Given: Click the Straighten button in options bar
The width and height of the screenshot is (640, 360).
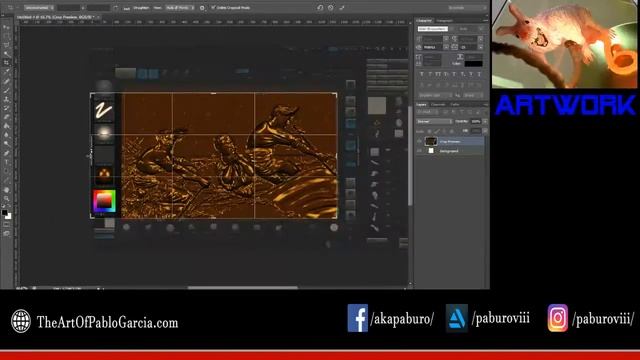Looking at the screenshot, I should pyautogui.click(x=141, y=8).
